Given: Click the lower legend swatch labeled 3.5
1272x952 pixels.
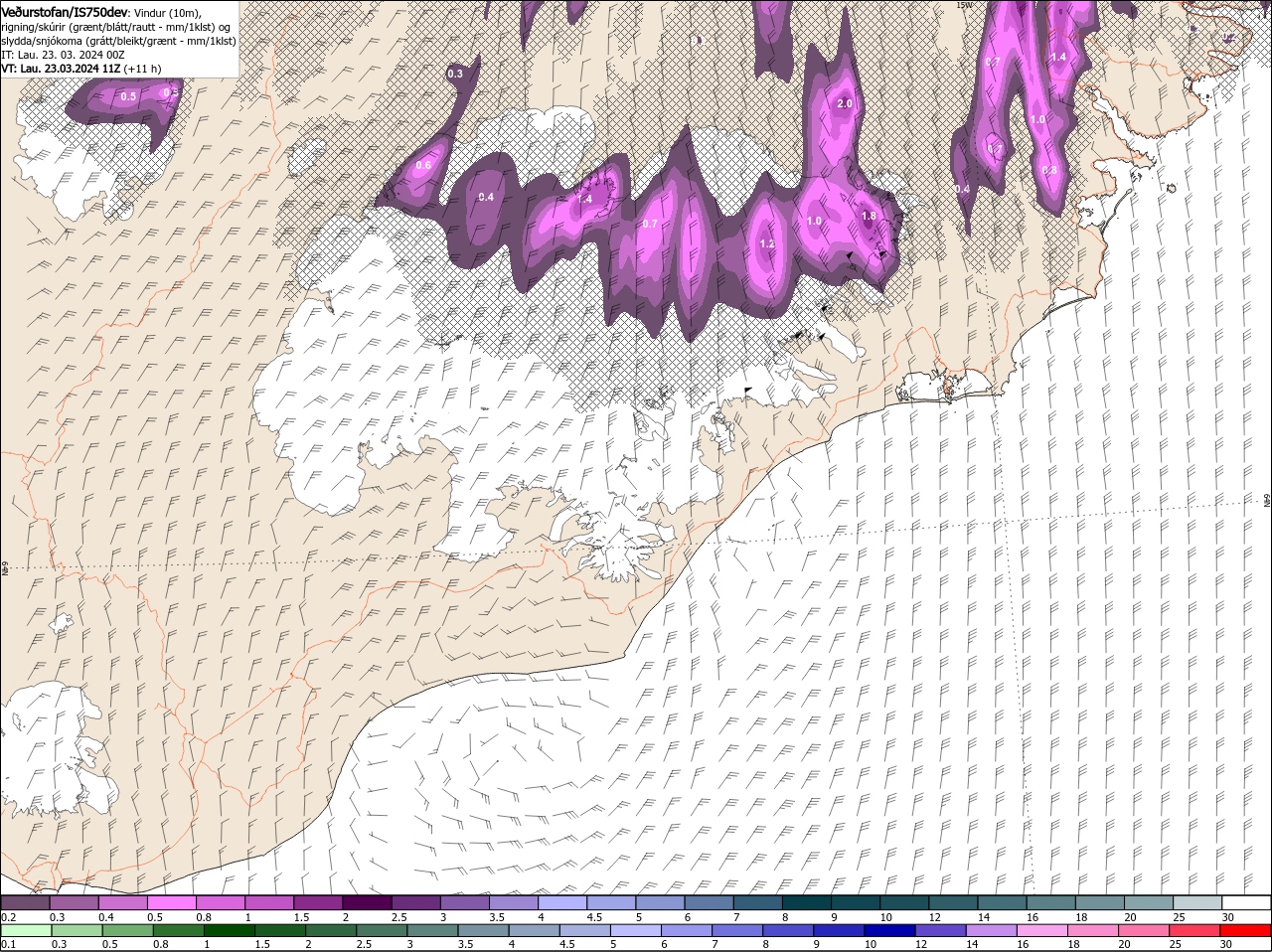Looking at the screenshot, I should [x=484, y=931].
